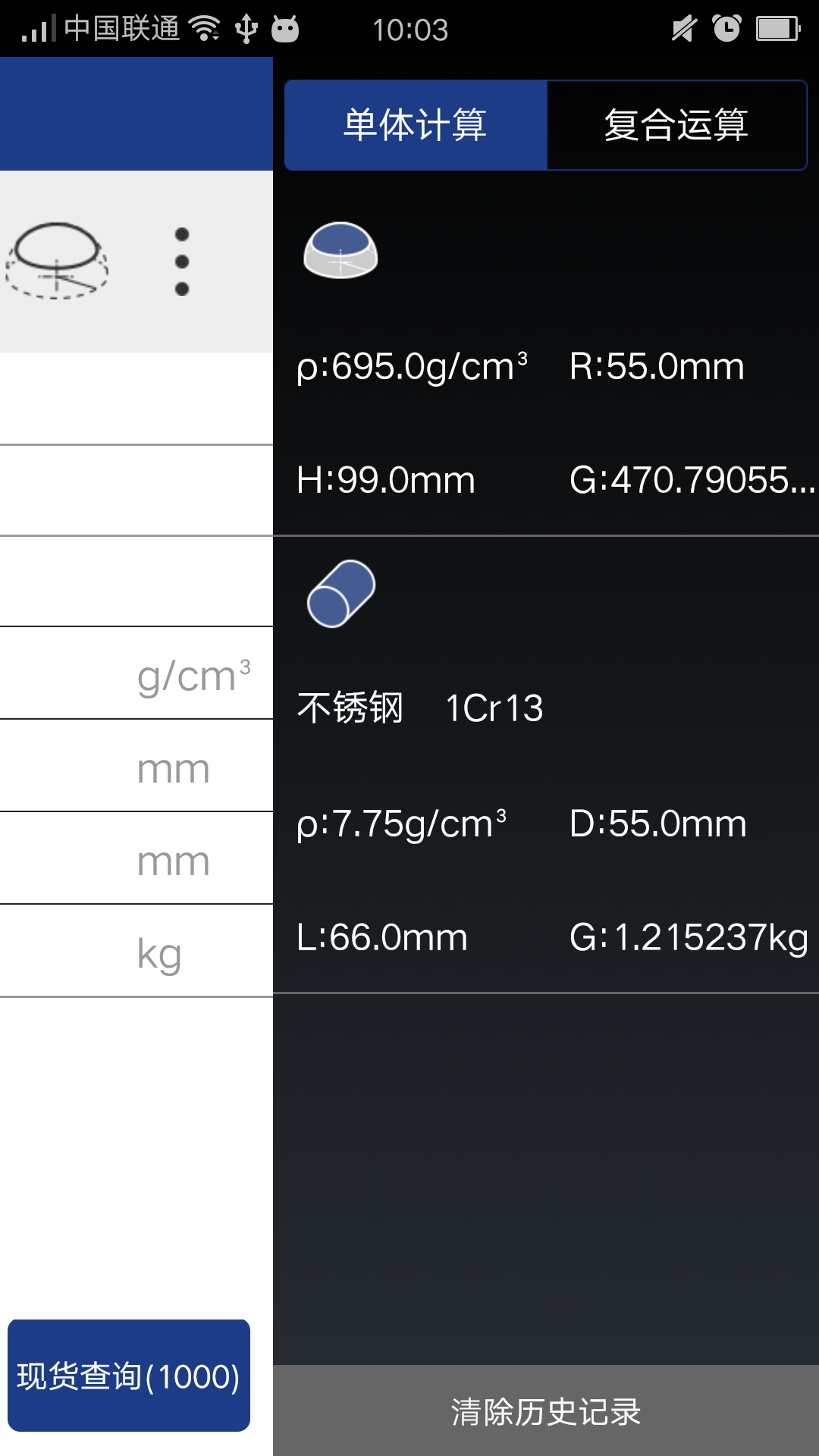The height and width of the screenshot is (1456, 819).
Task: Click 清除历史记录 button
Action: [x=546, y=1410]
